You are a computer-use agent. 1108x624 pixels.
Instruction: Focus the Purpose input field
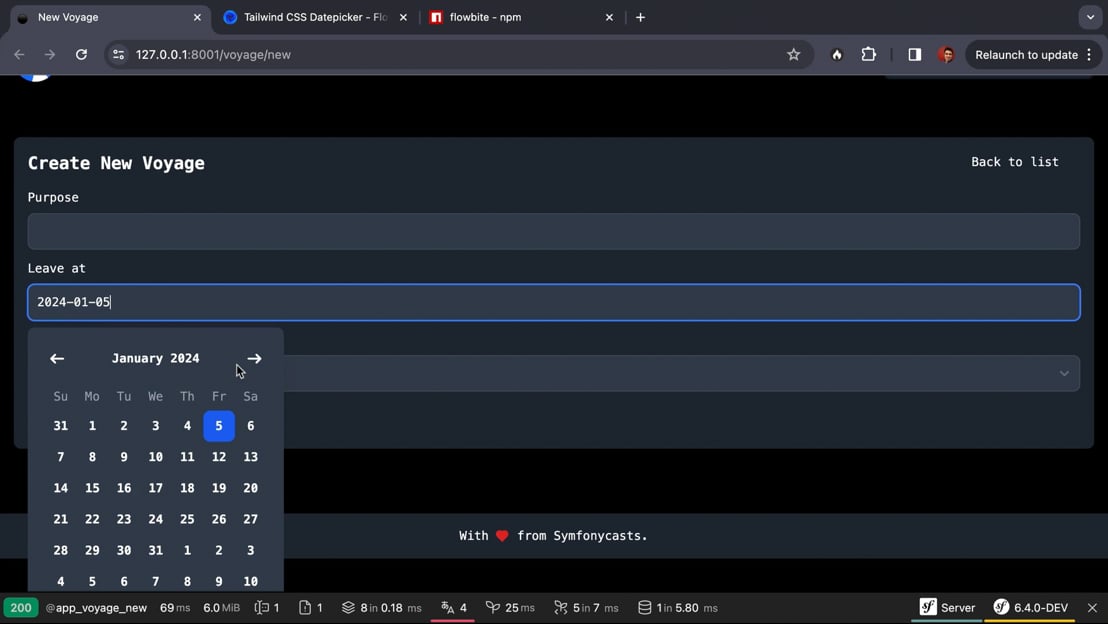click(553, 231)
